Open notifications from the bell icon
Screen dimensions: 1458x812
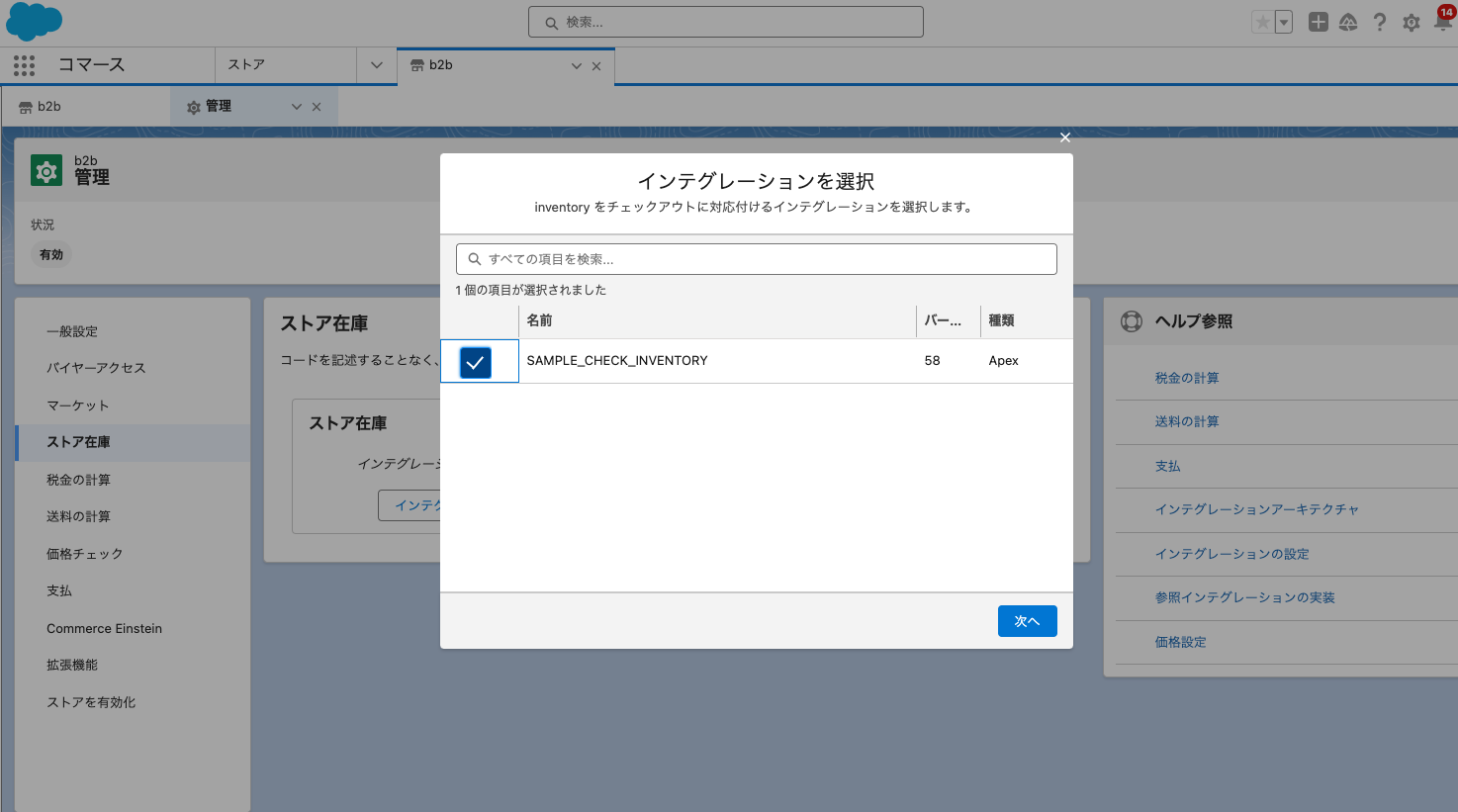[x=1442, y=22]
